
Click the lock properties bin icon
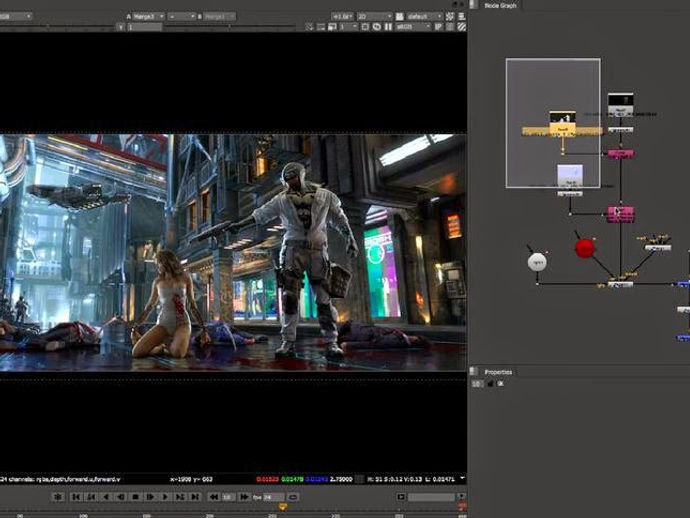490,384
